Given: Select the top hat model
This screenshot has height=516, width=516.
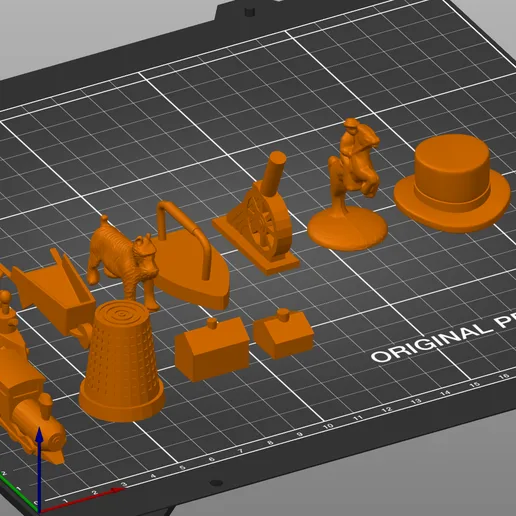Looking at the screenshot, I should (x=452, y=183).
